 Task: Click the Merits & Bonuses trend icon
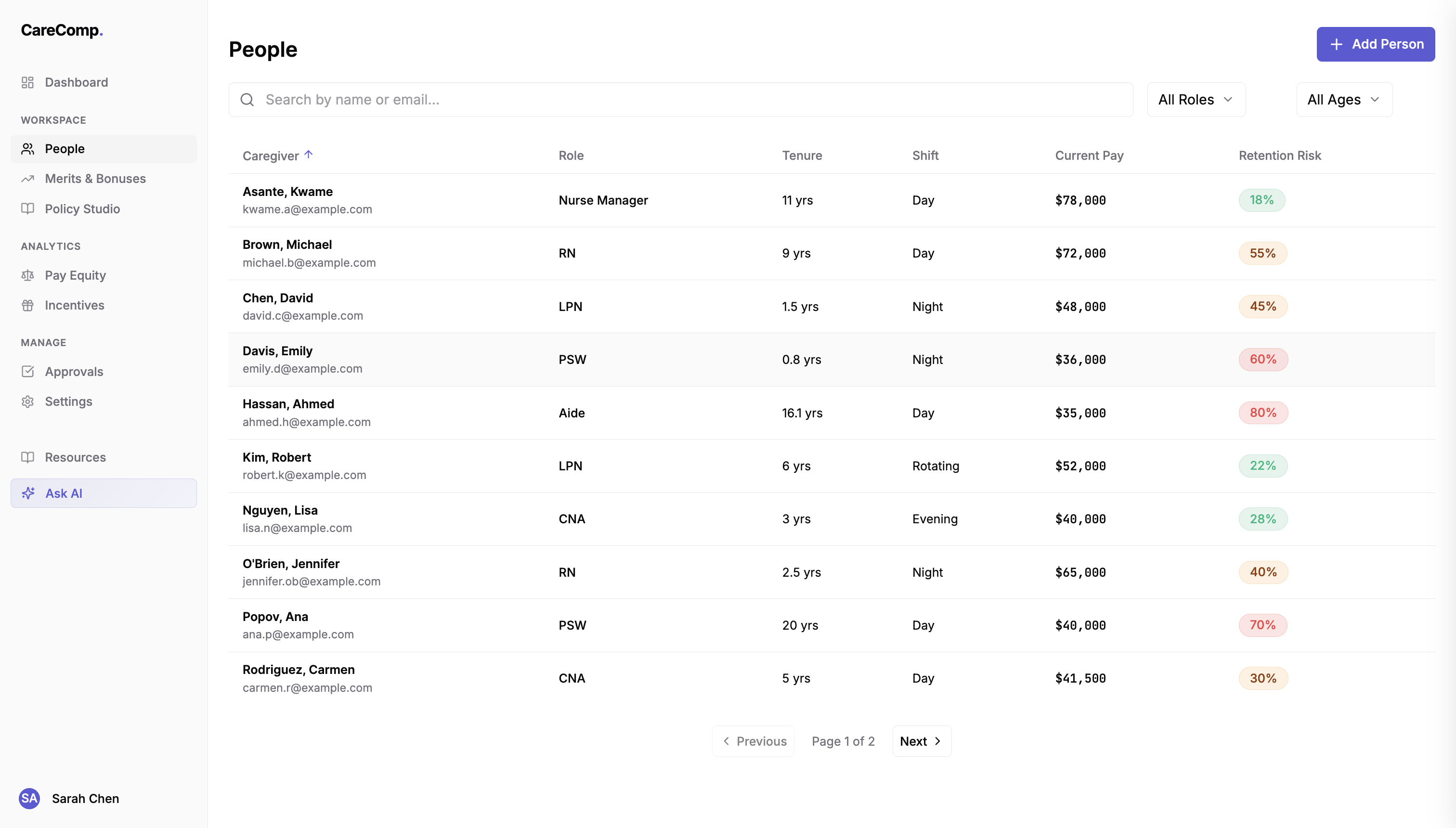(x=27, y=179)
